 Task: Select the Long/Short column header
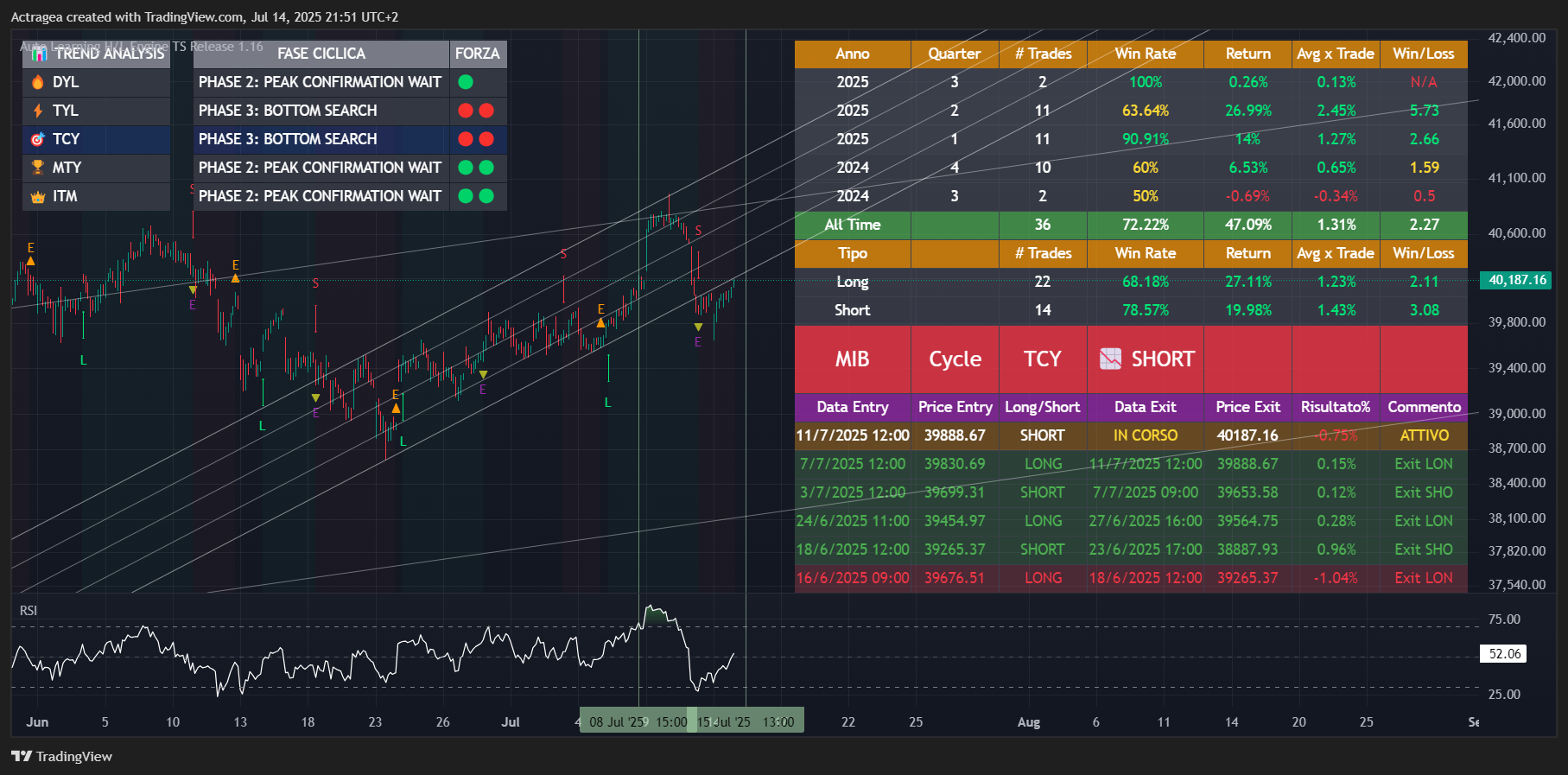pos(1043,407)
